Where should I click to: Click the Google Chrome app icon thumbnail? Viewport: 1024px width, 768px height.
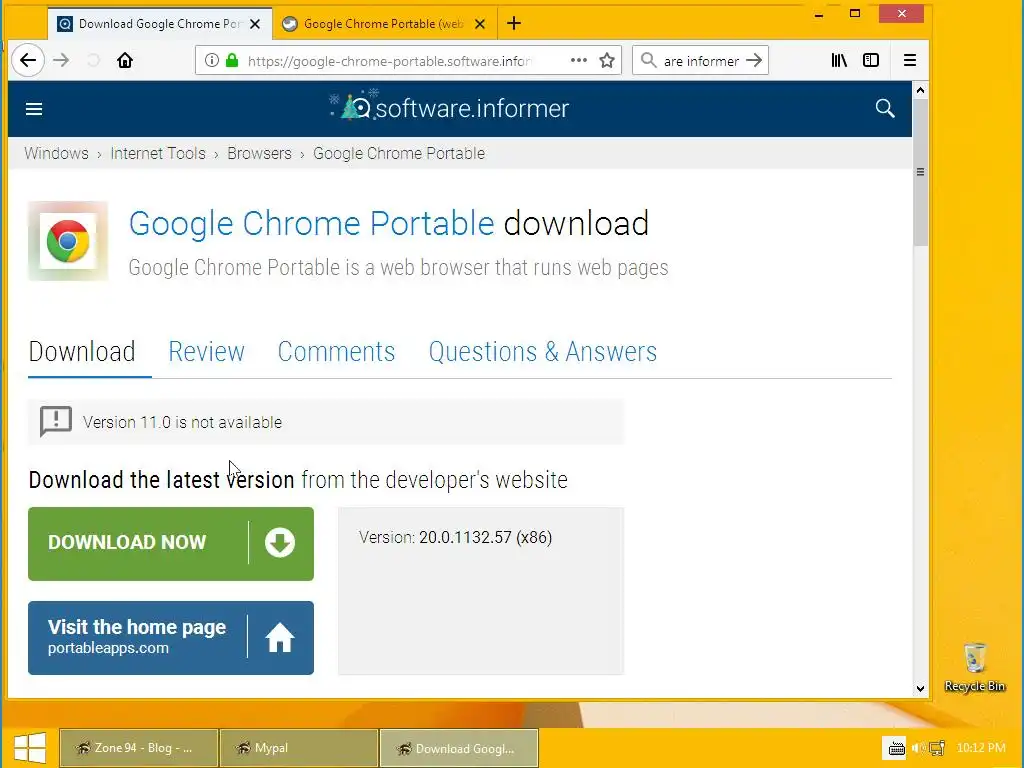(68, 241)
